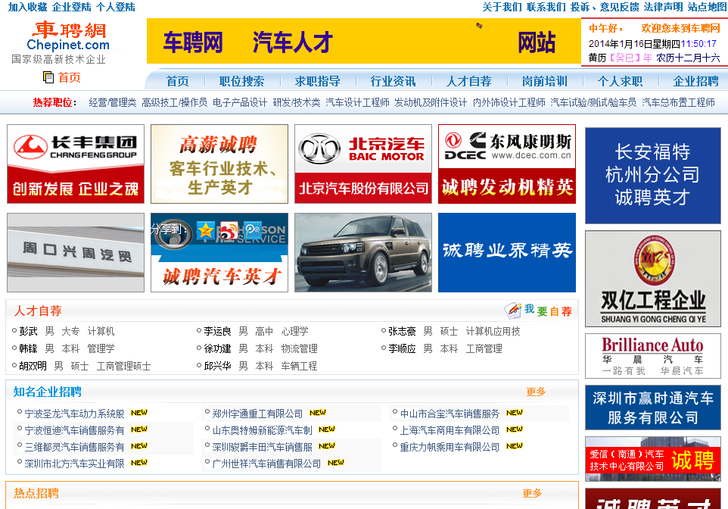Select hot job 发动机及附件设计
Image resolution: width=728 pixels, height=509 pixels.
point(430,103)
